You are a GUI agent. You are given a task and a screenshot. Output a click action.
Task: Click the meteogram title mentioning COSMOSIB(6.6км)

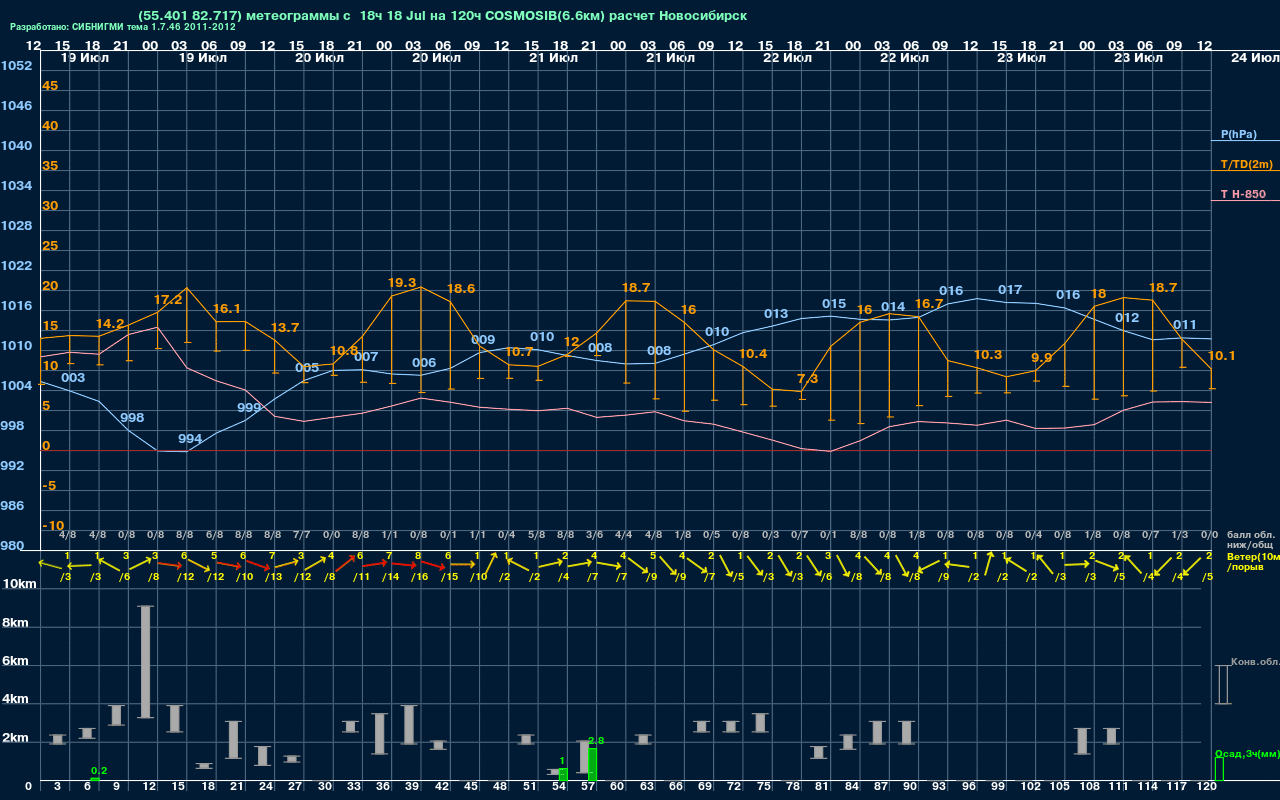click(443, 16)
